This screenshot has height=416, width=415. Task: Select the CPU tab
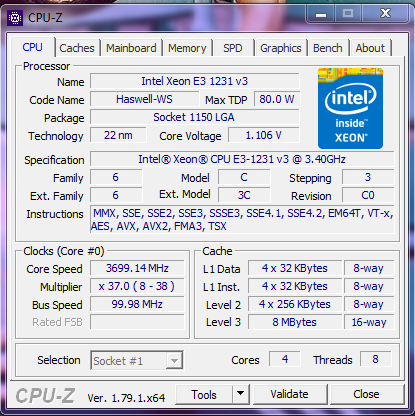33,47
